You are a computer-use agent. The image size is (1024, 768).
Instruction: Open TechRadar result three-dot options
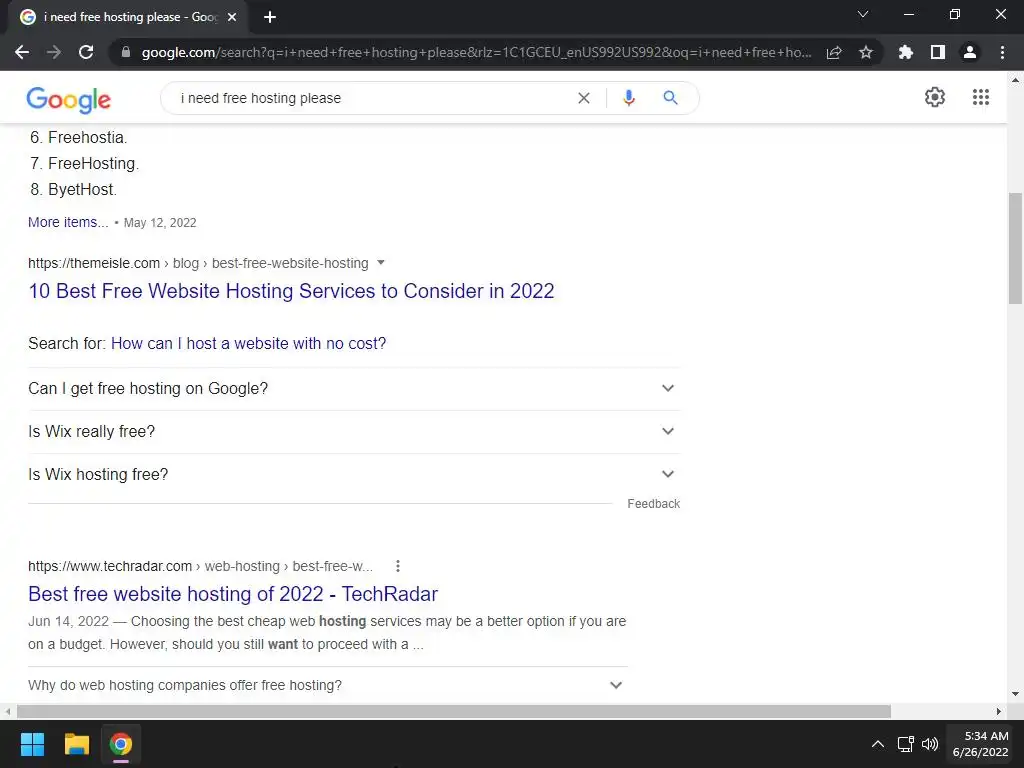(x=398, y=566)
